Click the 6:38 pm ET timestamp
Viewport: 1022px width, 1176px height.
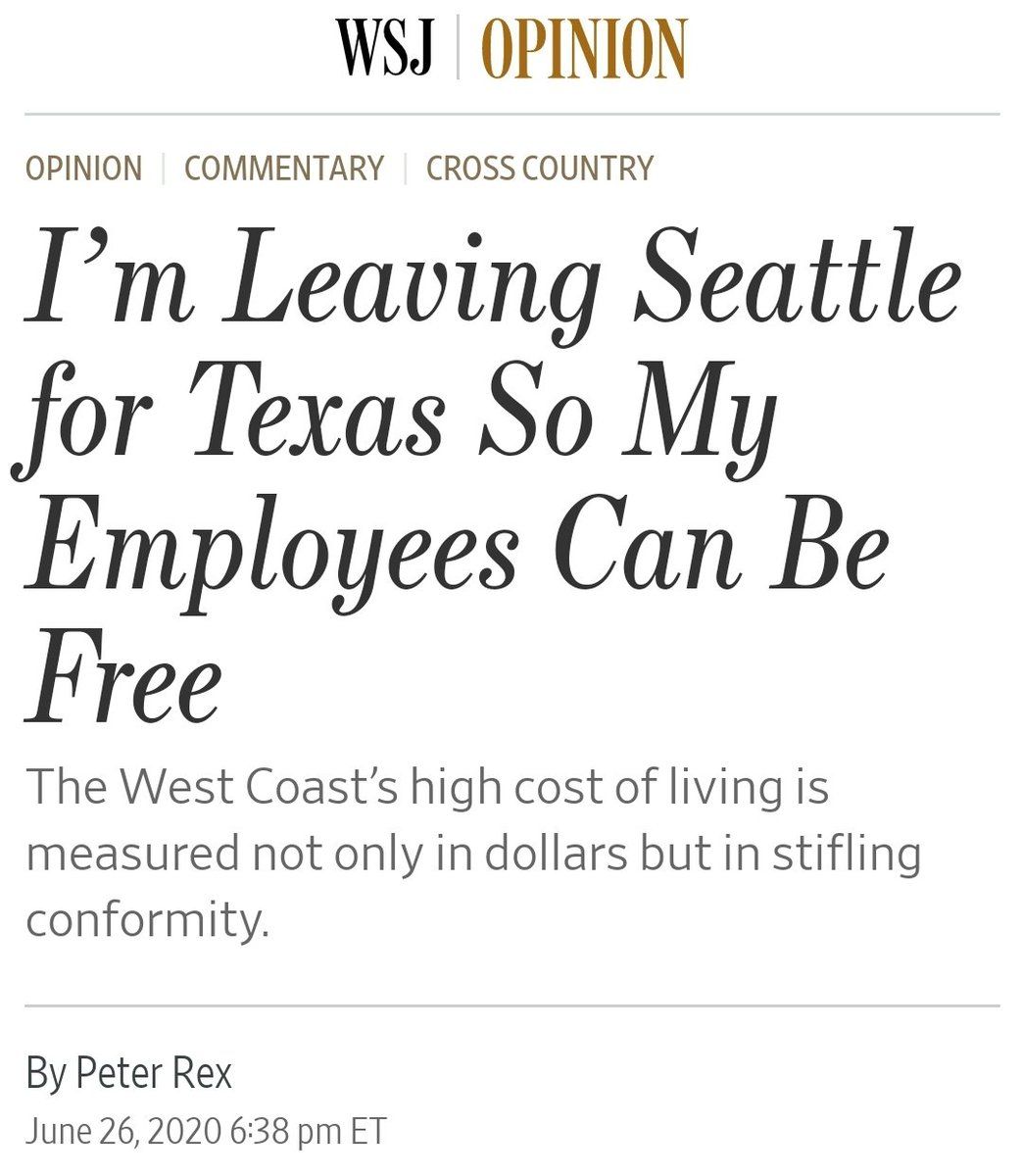coord(308,1131)
